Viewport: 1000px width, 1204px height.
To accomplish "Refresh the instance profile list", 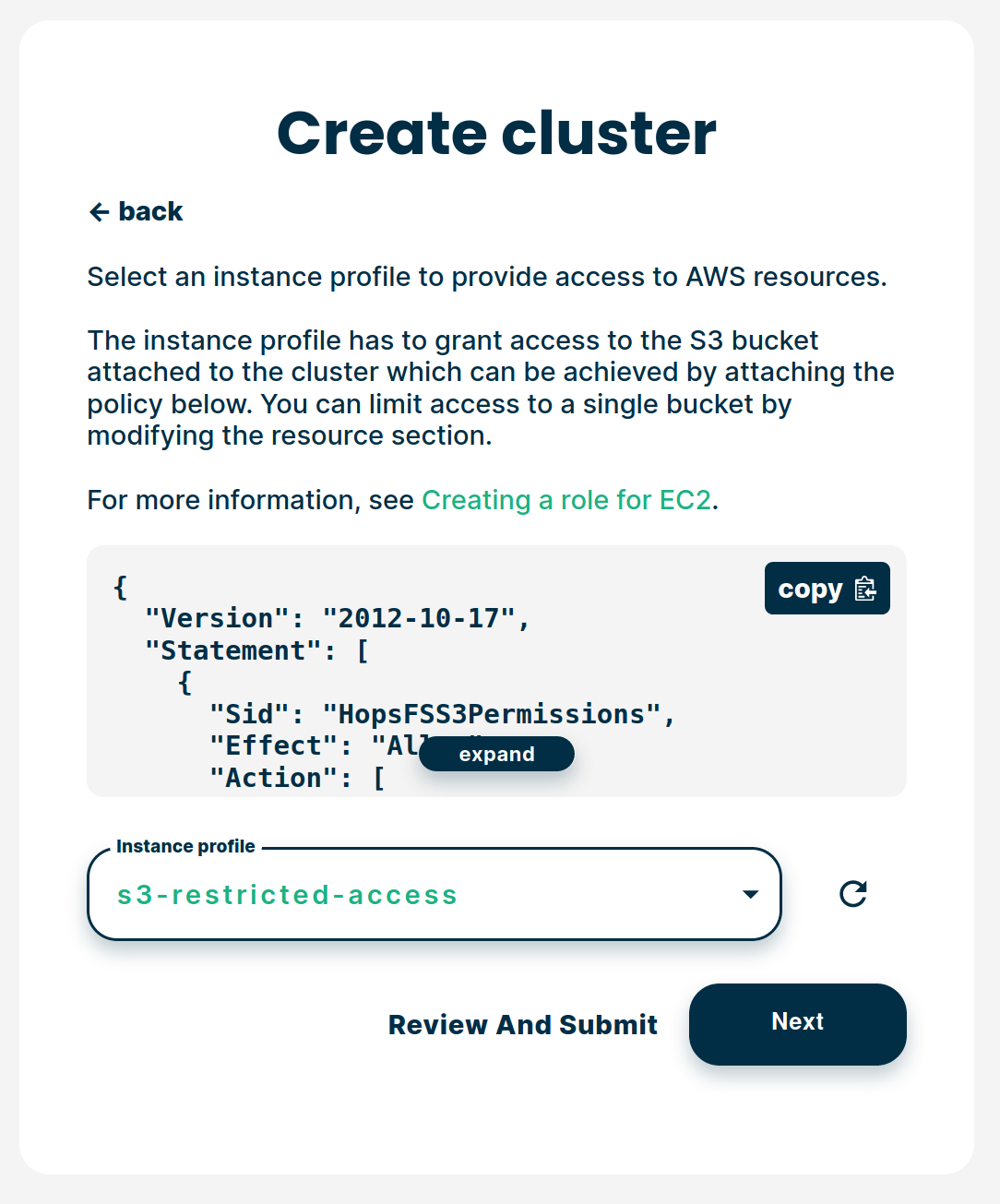I will coord(853,894).
